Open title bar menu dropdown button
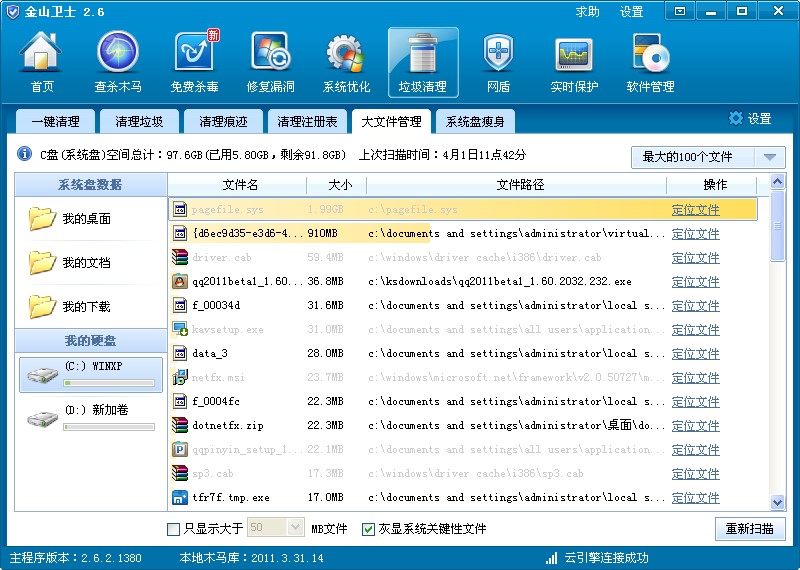Image resolution: width=800 pixels, height=570 pixels. pyautogui.click(x=680, y=11)
